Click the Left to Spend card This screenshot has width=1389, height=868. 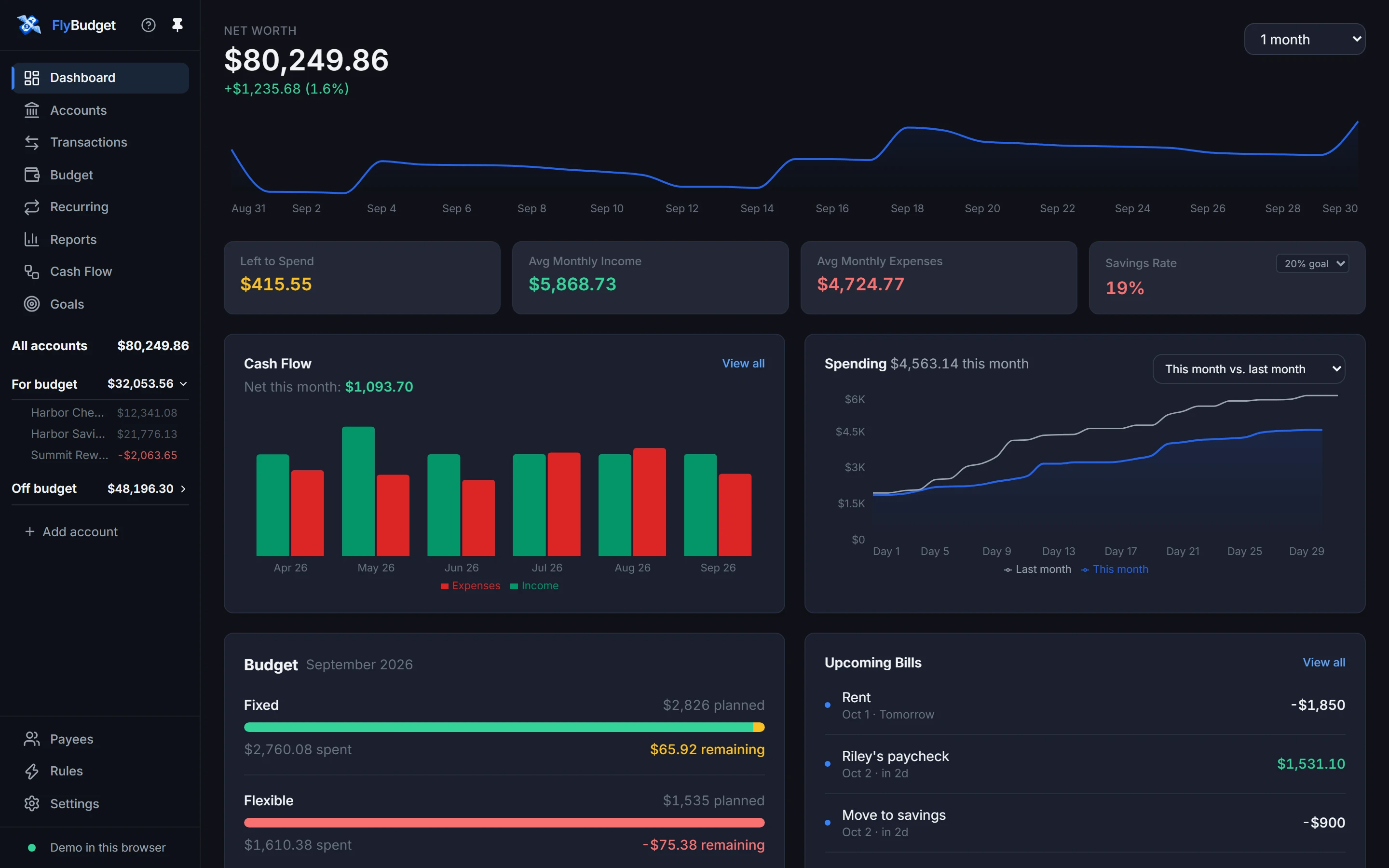click(362, 277)
